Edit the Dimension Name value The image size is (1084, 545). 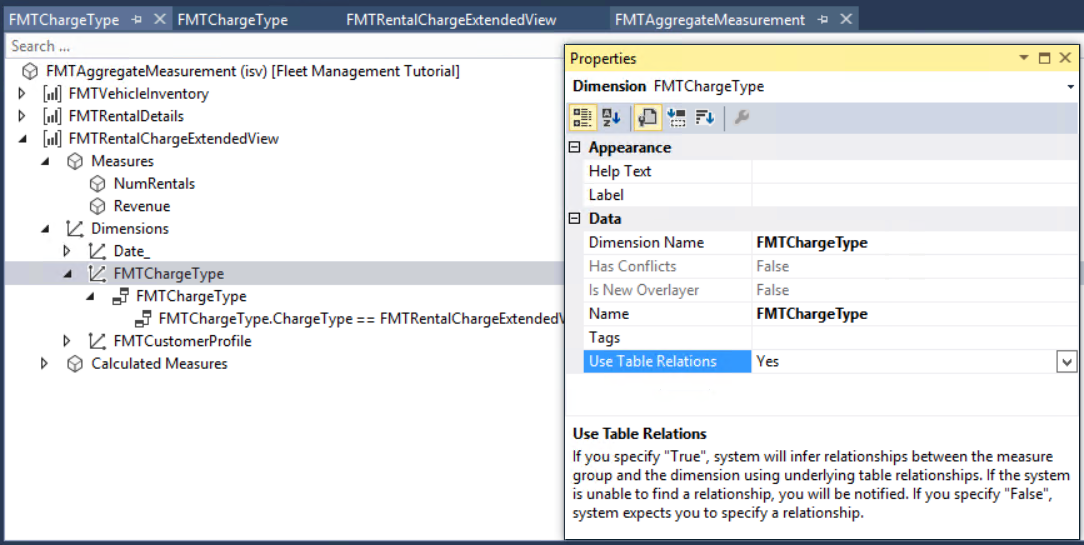(914, 243)
